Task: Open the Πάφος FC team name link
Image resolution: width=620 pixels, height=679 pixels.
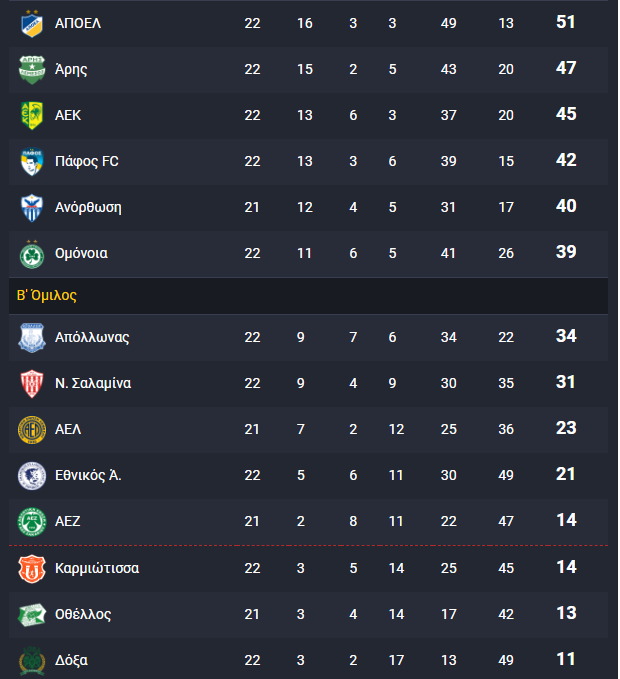Action: pyautogui.click(x=87, y=162)
